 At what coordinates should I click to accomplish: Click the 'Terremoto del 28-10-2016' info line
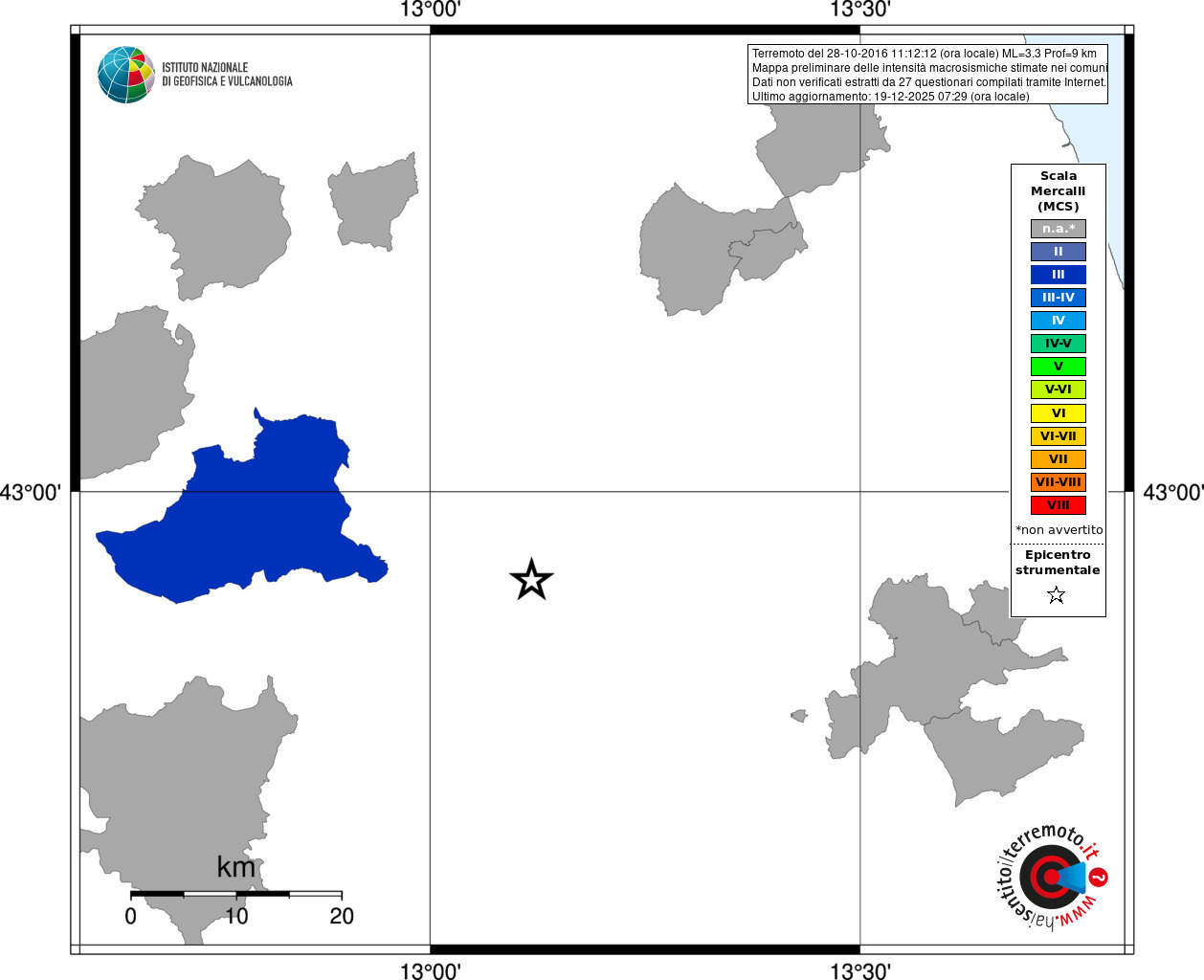(925, 54)
